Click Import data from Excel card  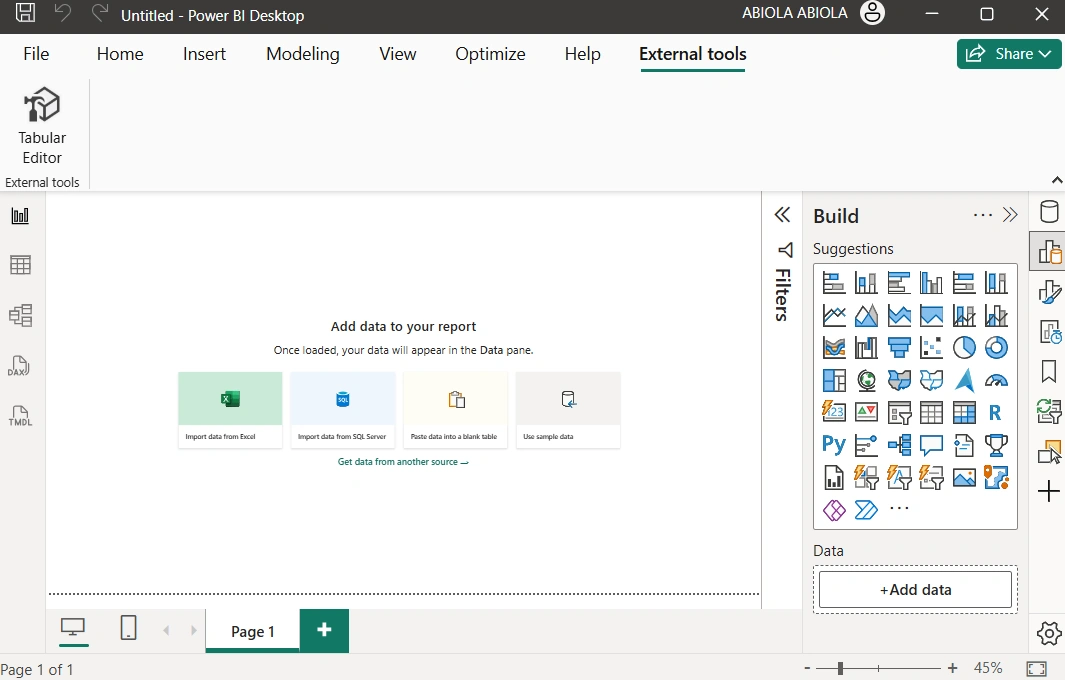(x=230, y=410)
